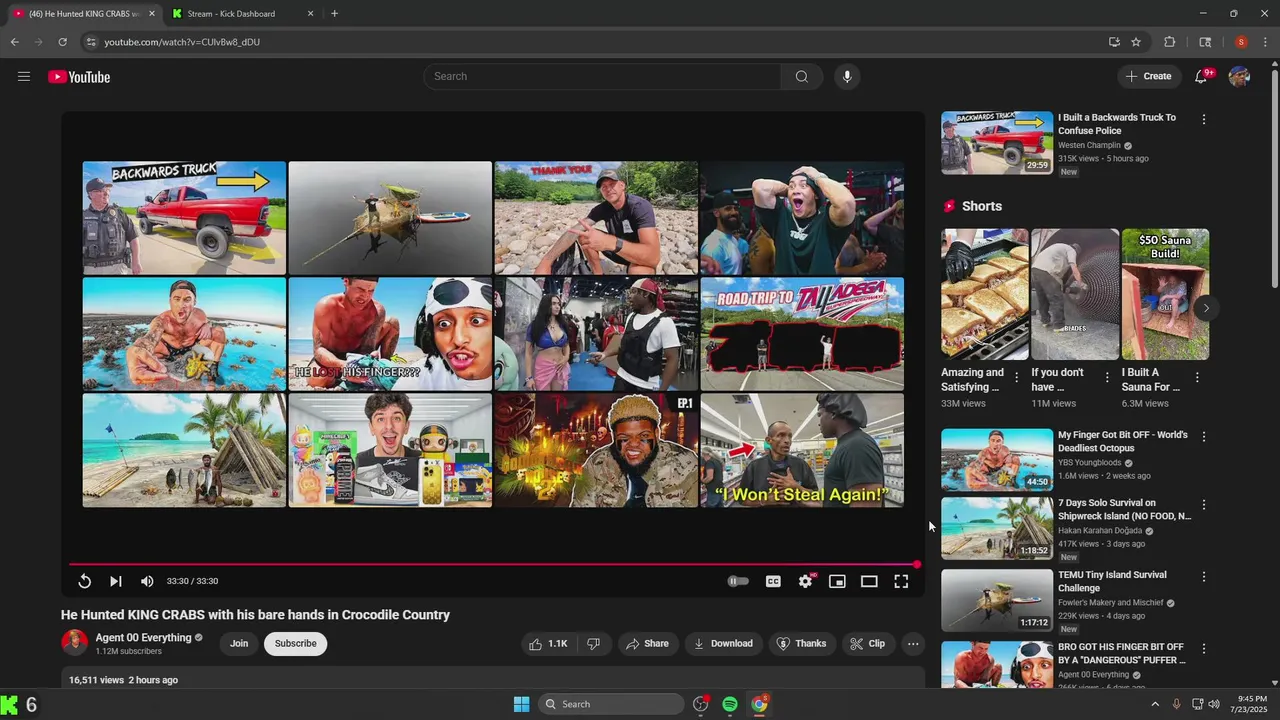Viewport: 1280px width, 720px height.
Task: Open options for Amazing and Satisfying short
Action: click(1017, 377)
